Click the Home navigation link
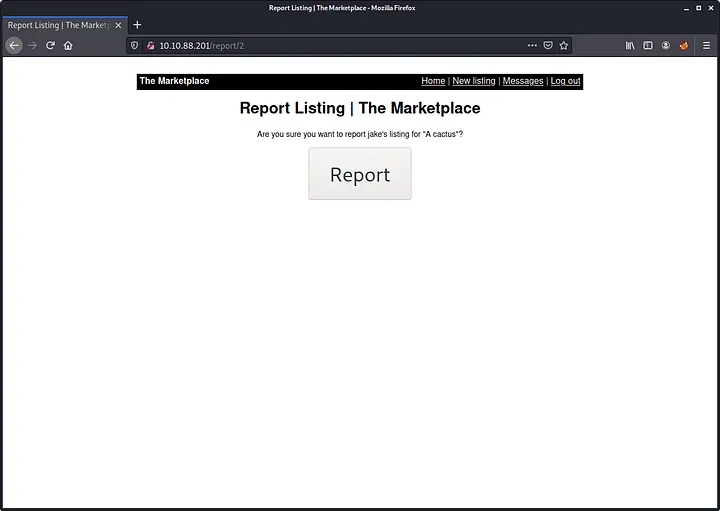720x511 pixels. 433,81
